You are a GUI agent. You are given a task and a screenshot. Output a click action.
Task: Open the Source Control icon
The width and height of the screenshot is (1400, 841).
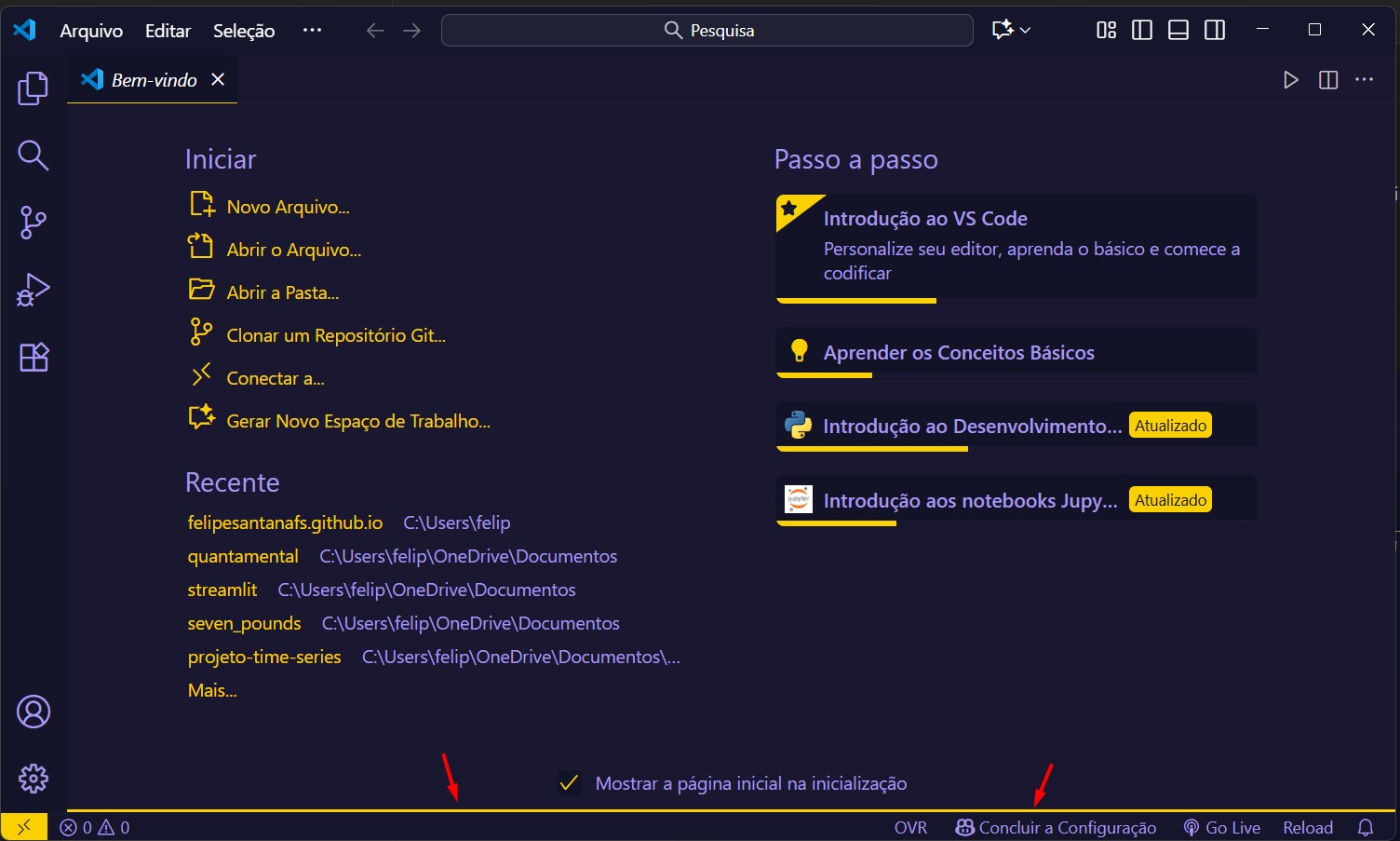pyautogui.click(x=34, y=223)
